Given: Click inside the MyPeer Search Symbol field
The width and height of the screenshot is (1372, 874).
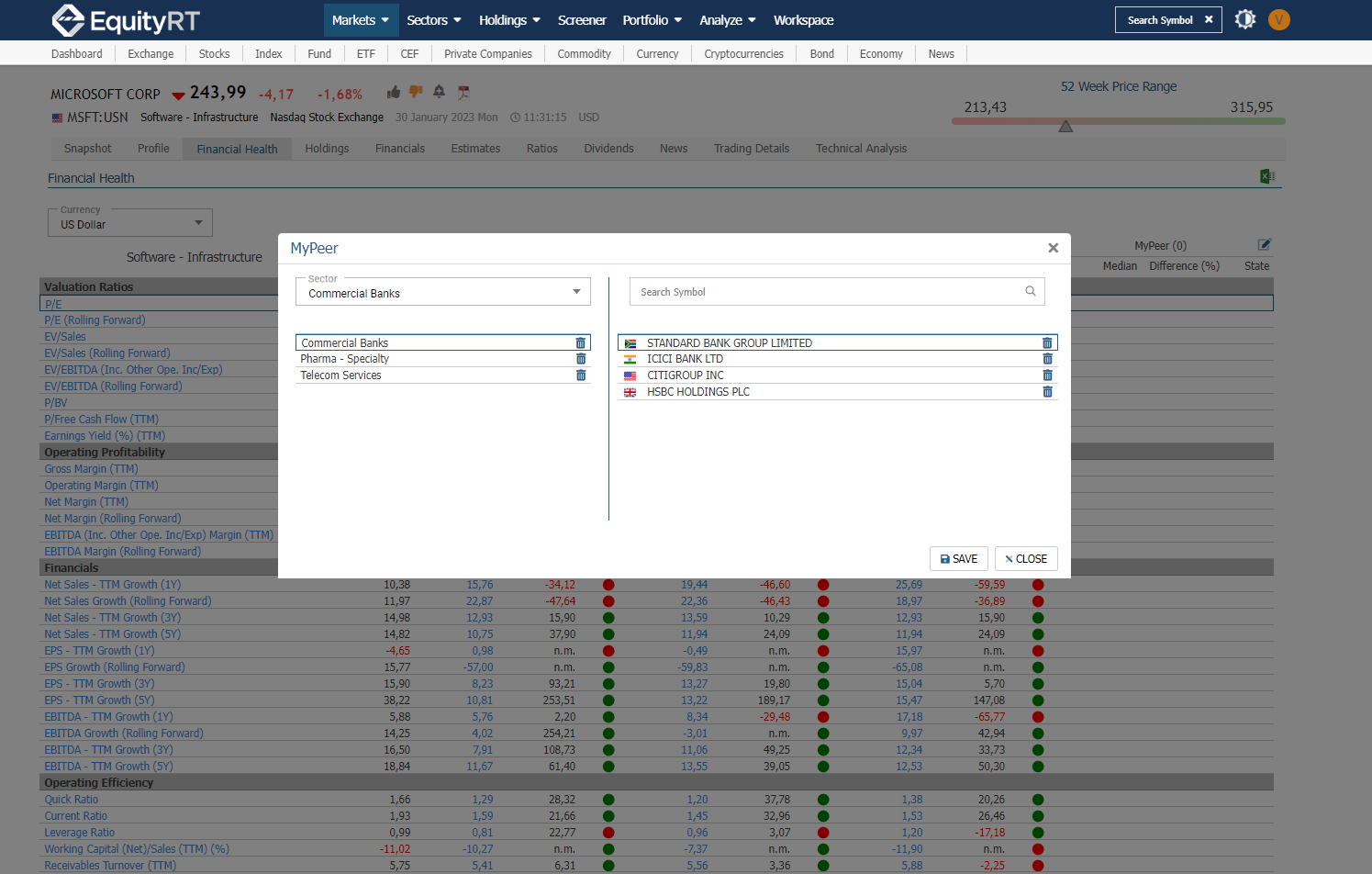Looking at the screenshot, I should [837, 291].
